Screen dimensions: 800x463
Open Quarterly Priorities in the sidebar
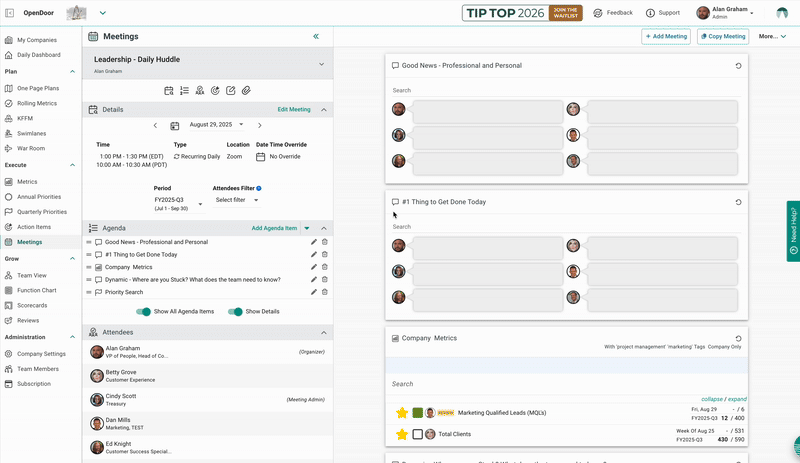(x=41, y=212)
